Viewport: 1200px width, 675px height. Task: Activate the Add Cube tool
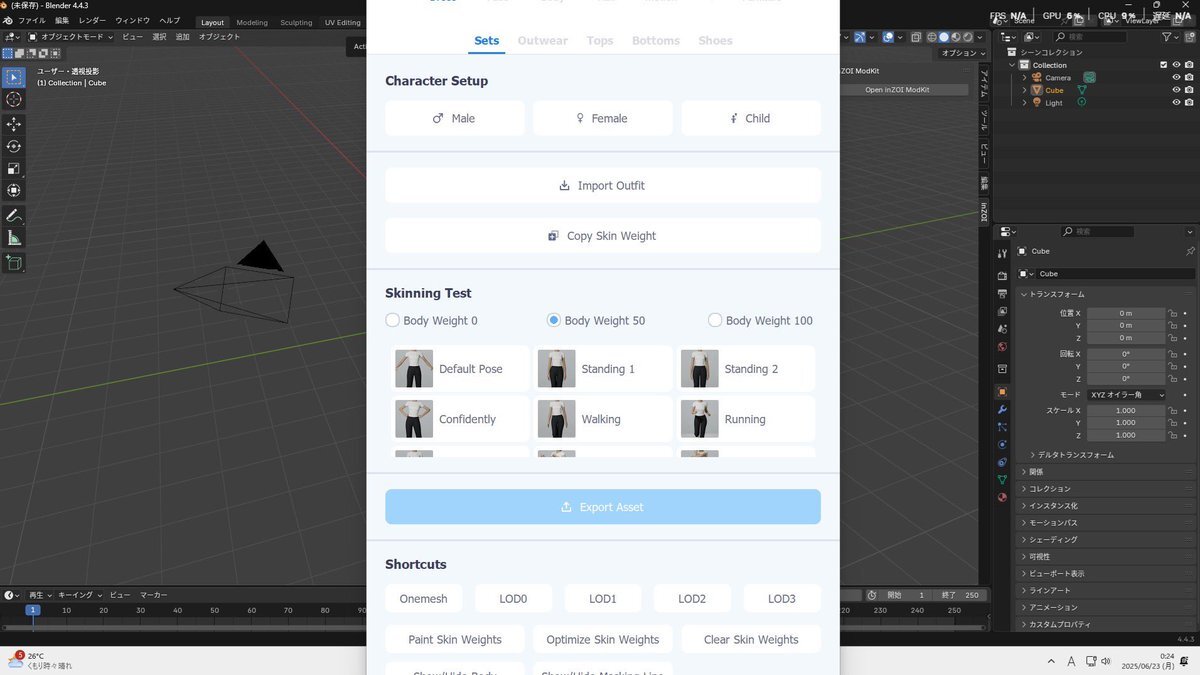click(x=14, y=263)
